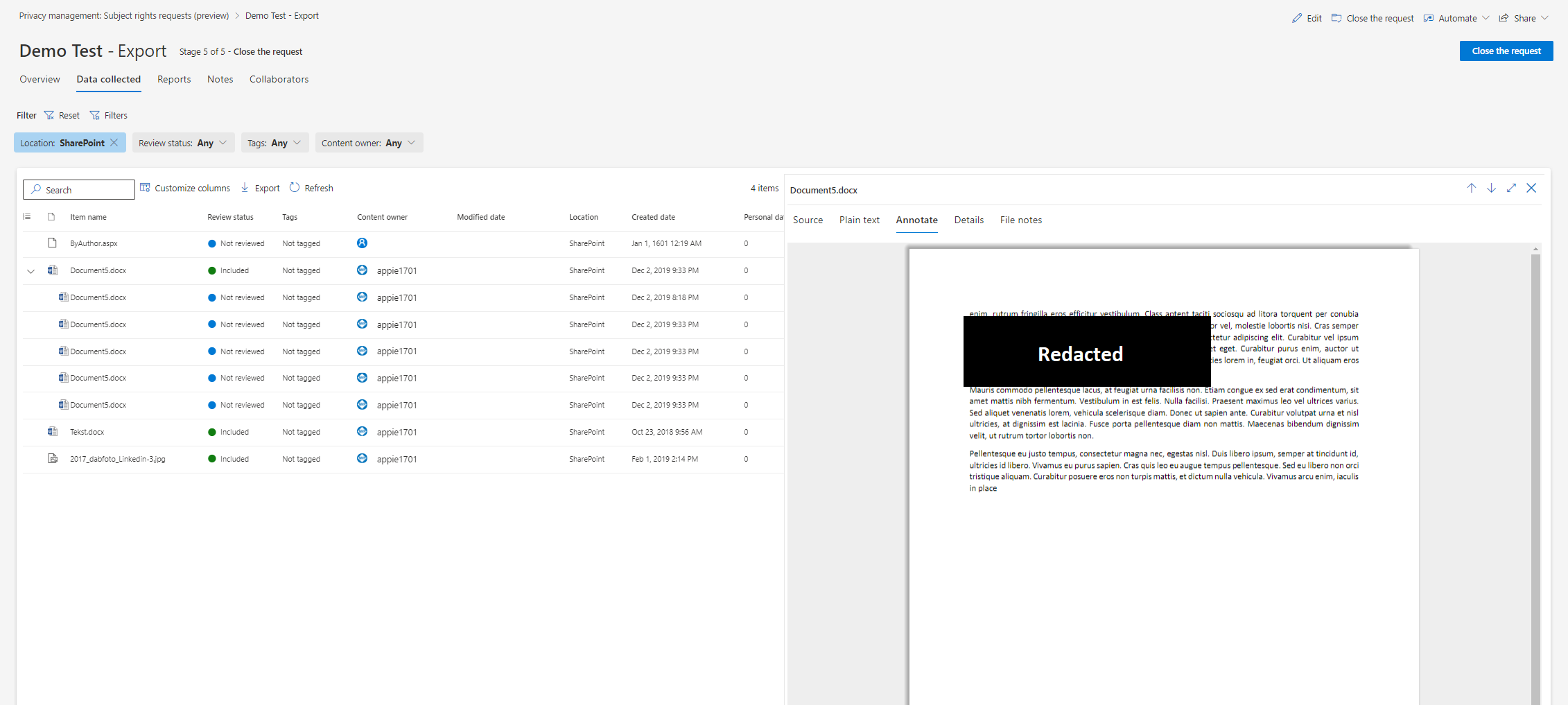Toggle the select-all list icon in header

click(27, 217)
